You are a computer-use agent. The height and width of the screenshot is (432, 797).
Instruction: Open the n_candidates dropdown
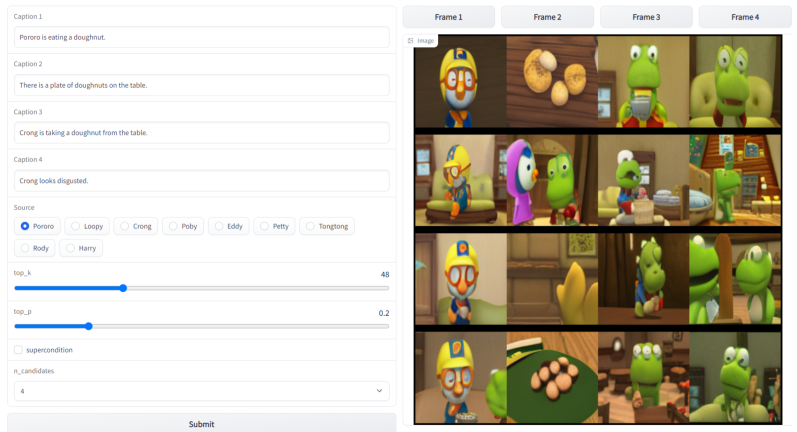(x=202, y=391)
